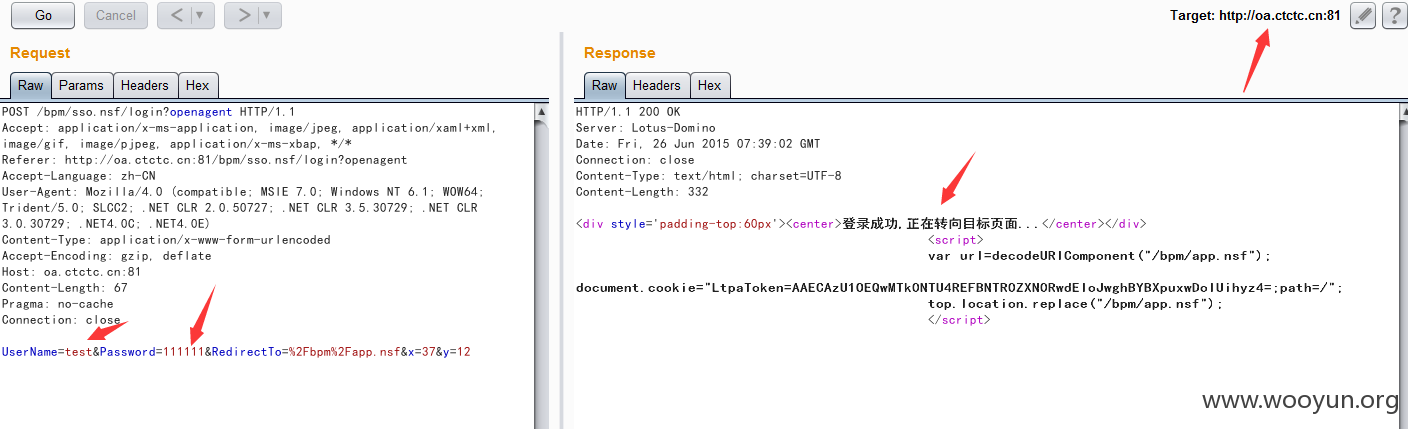This screenshot has width=1408, height=429.
Task: Click the request Content-Type urlencoded header
Action: (x=166, y=240)
